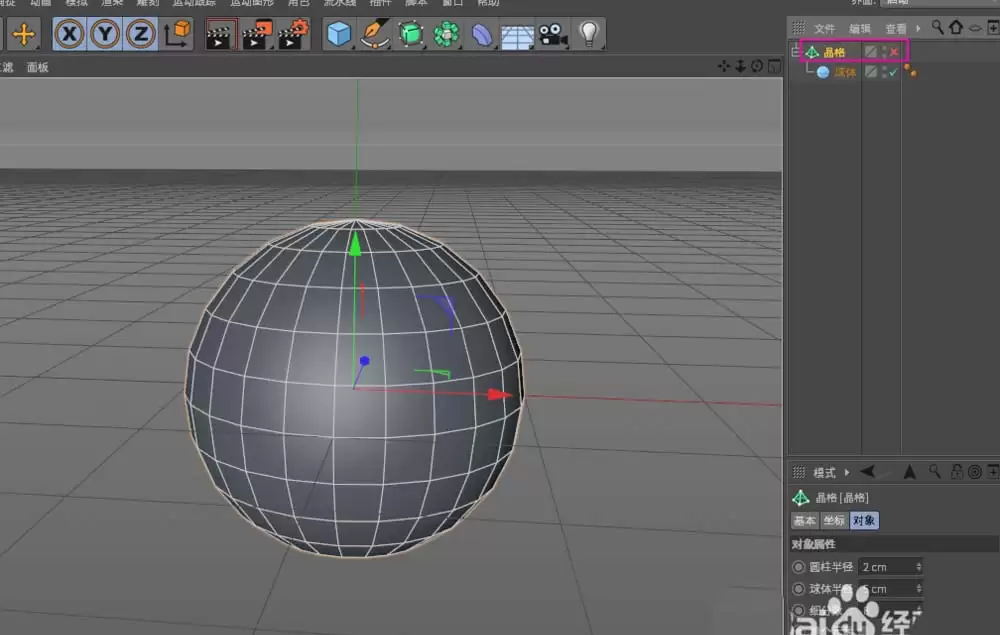
Task: Click the lock icon above the Attributes panel
Action: (957, 470)
